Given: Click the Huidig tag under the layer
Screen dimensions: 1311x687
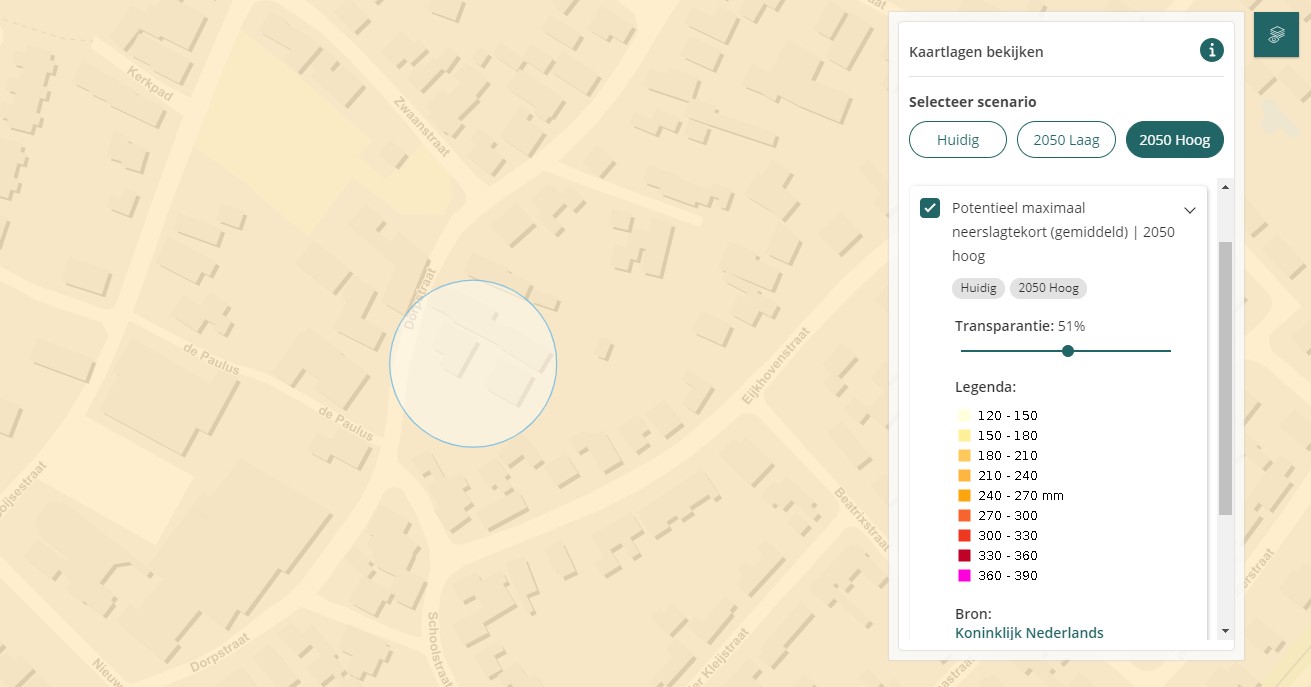Looking at the screenshot, I should 979,288.
